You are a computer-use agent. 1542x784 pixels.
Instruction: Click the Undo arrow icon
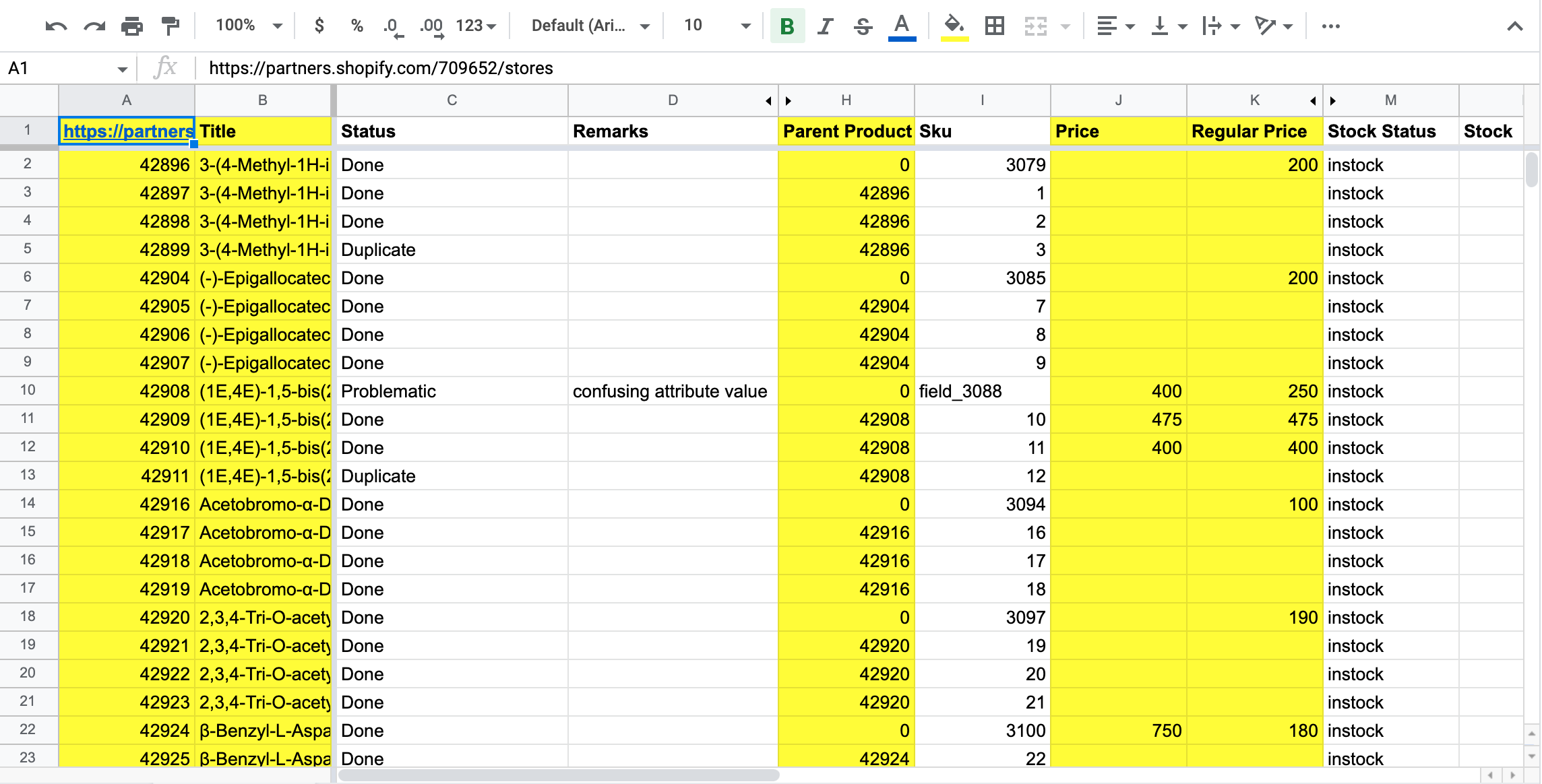tap(56, 26)
